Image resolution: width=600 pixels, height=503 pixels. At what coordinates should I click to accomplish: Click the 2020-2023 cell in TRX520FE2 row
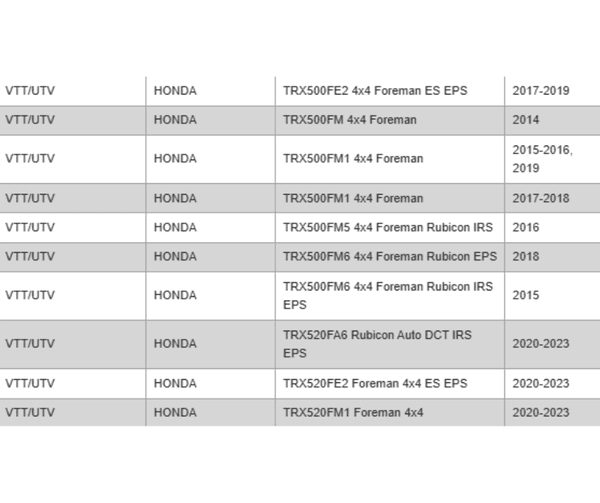[x=540, y=383]
